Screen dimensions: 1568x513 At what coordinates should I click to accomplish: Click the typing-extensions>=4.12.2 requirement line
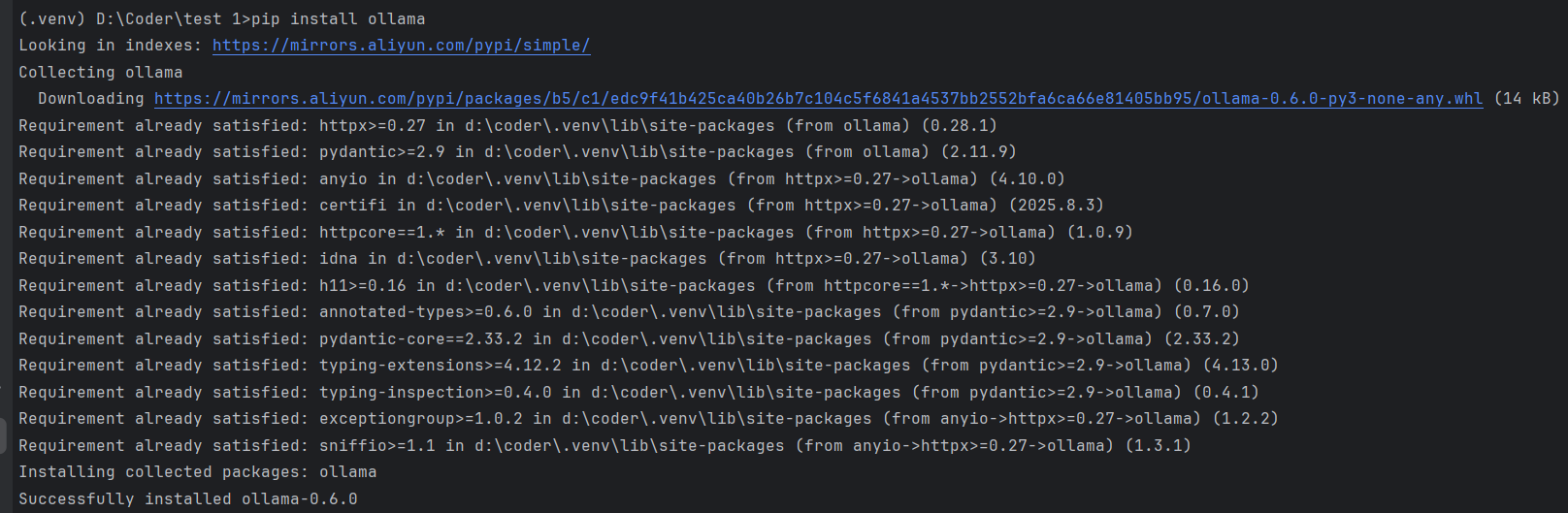pos(648,366)
